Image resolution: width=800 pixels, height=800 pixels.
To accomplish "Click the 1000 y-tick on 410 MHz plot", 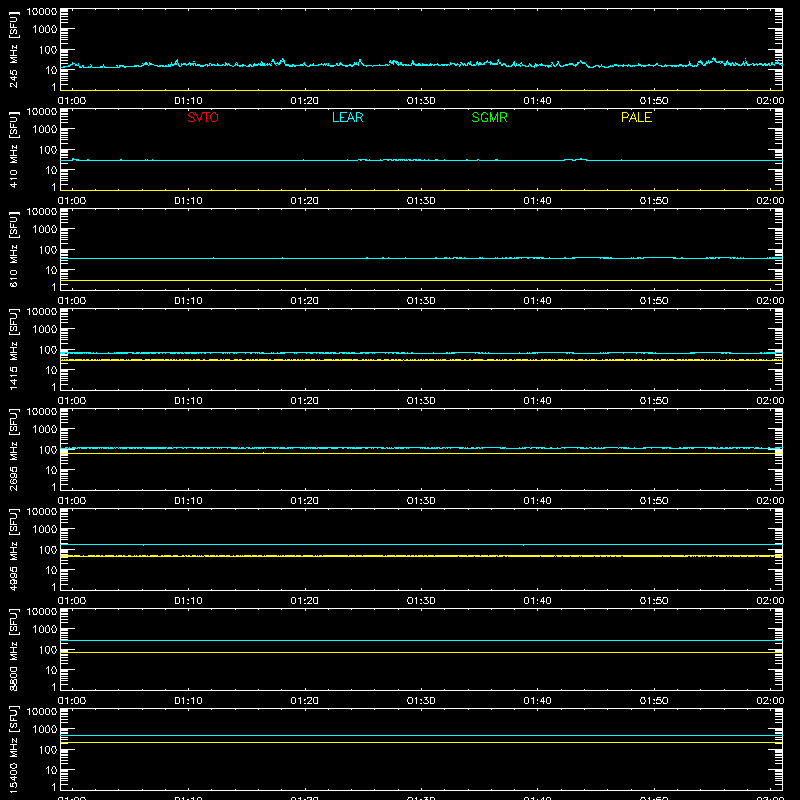I will [45, 130].
